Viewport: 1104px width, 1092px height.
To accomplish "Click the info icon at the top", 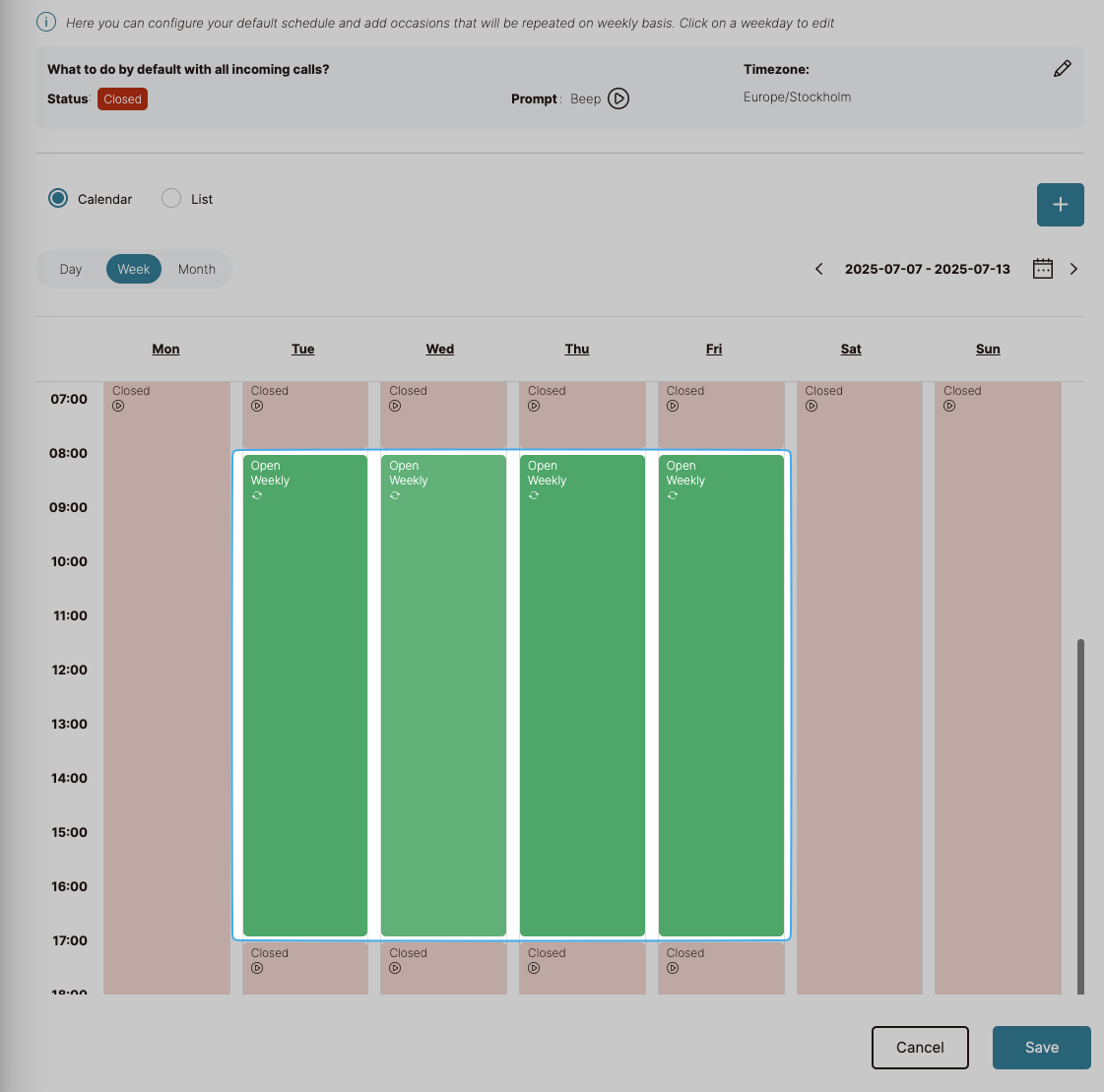I will coord(46,22).
